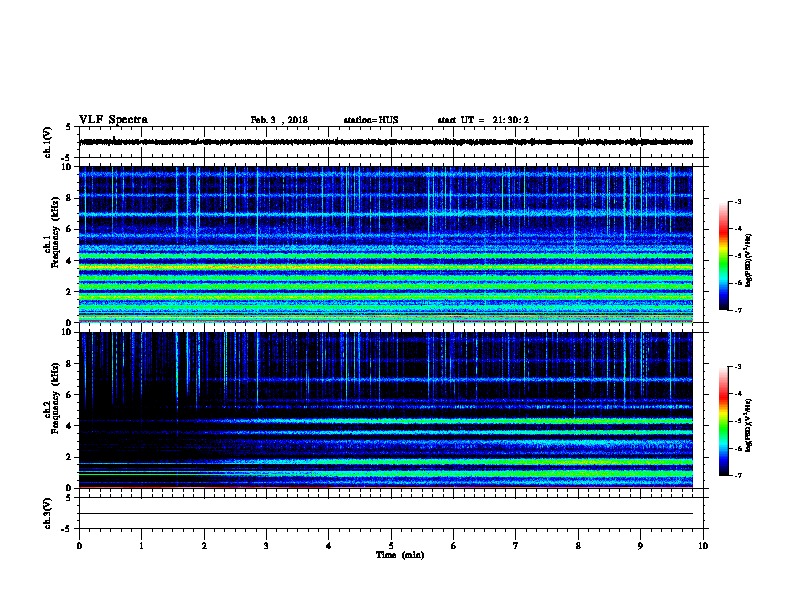Click the "4" kHz tick on ch.1 frequency axis
The width and height of the screenshot is (792, 612).
coord(70,261)
